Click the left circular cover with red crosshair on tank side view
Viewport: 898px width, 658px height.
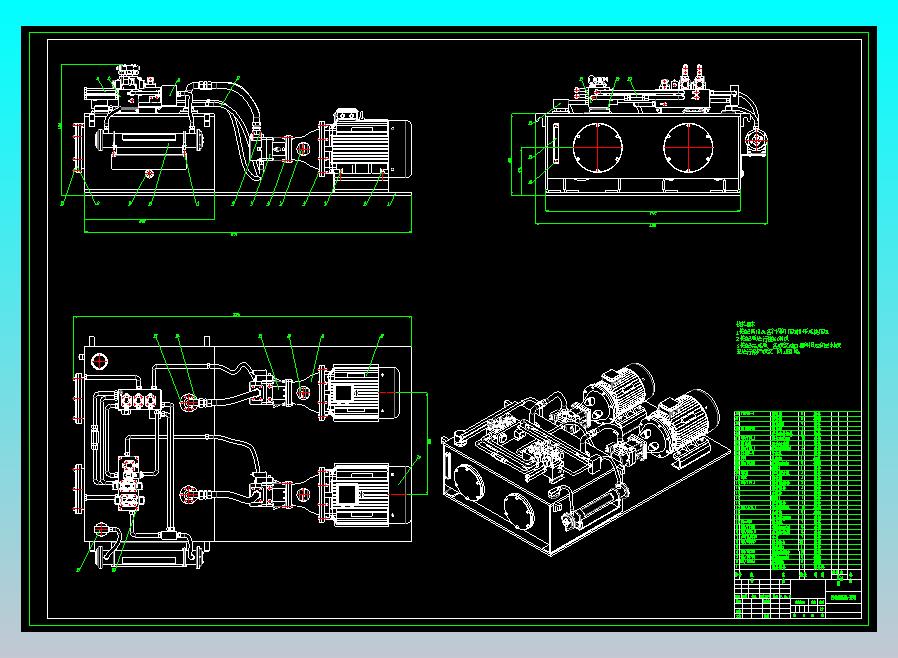click(x=597, y=147)
